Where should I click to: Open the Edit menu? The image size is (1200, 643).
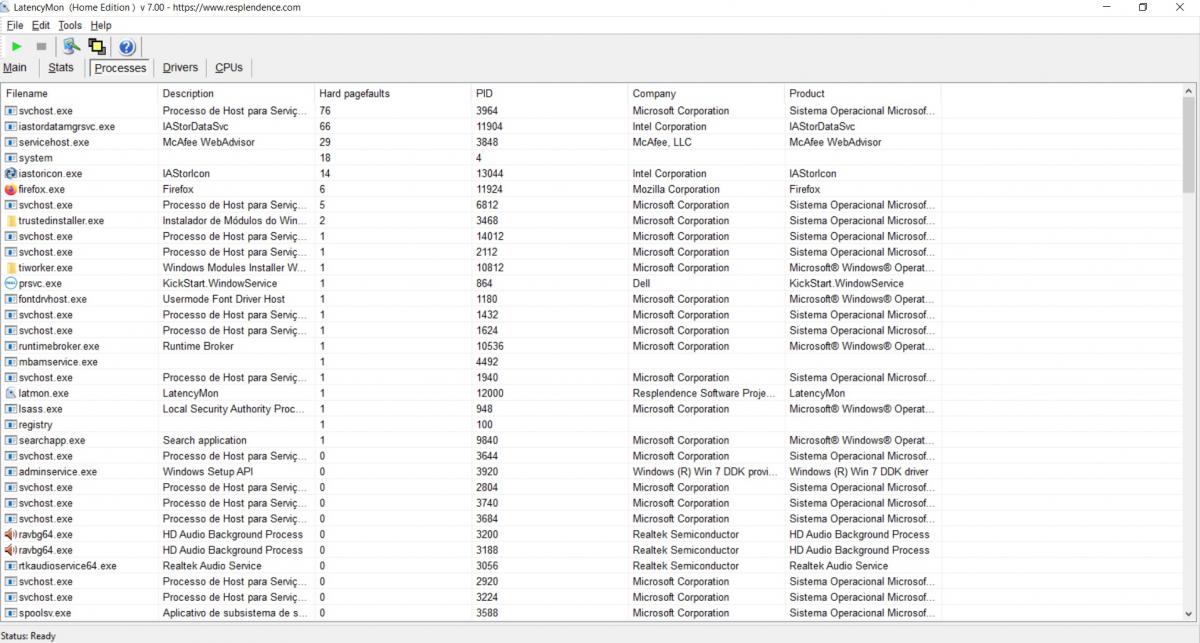(41, 25)
